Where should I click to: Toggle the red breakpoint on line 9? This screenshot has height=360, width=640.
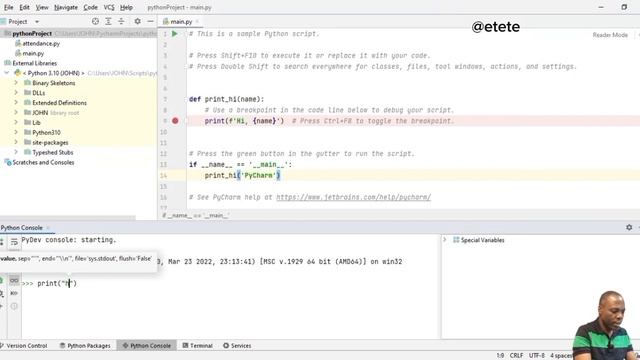pyautogui.click(x=175, y=121)
